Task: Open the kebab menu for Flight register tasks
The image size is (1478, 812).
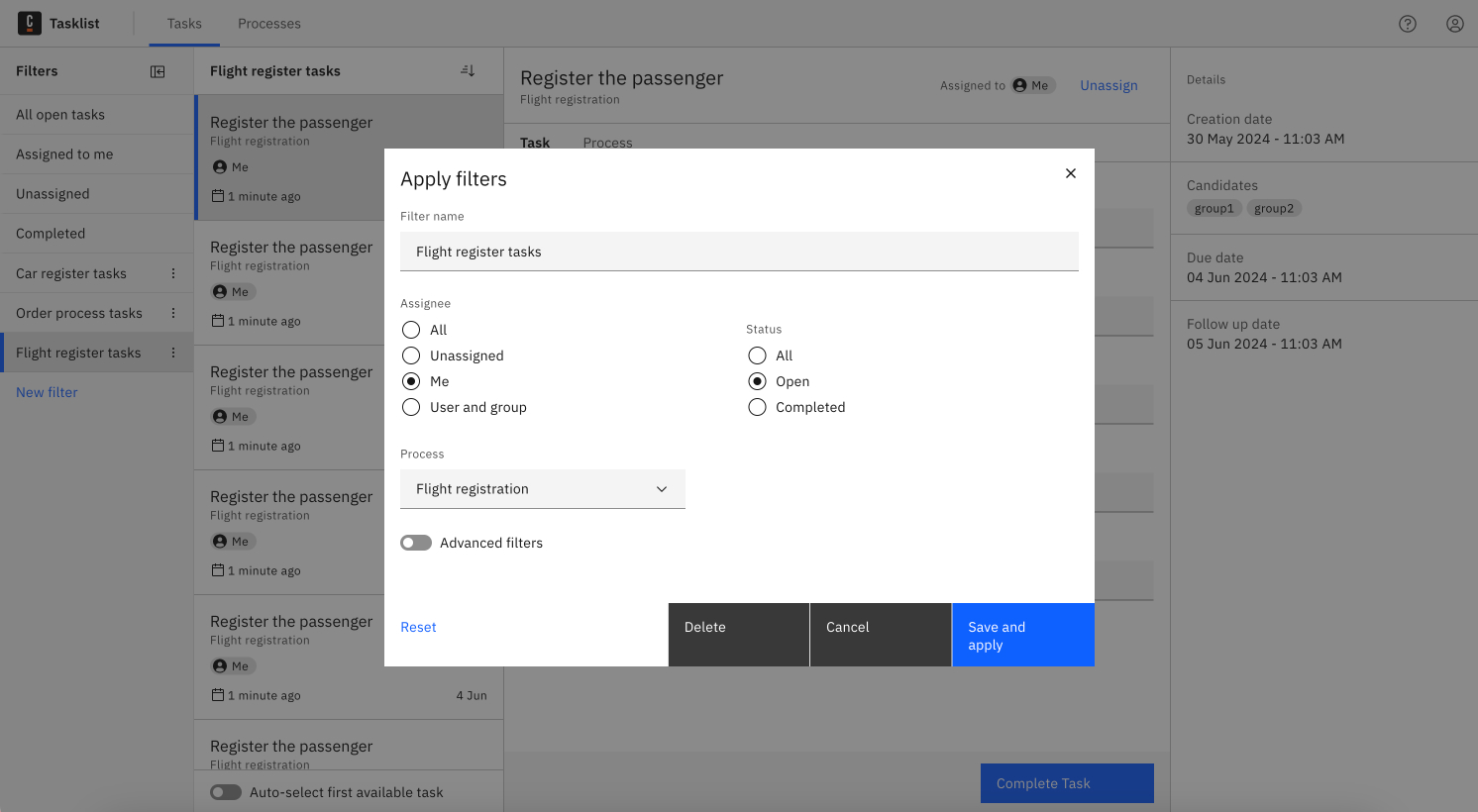Action: click(x=175, y=353)
